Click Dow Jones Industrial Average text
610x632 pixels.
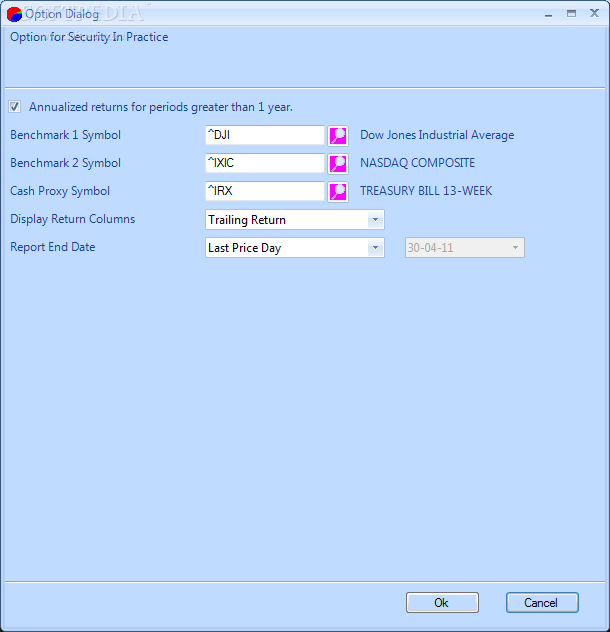click(437, 135)
